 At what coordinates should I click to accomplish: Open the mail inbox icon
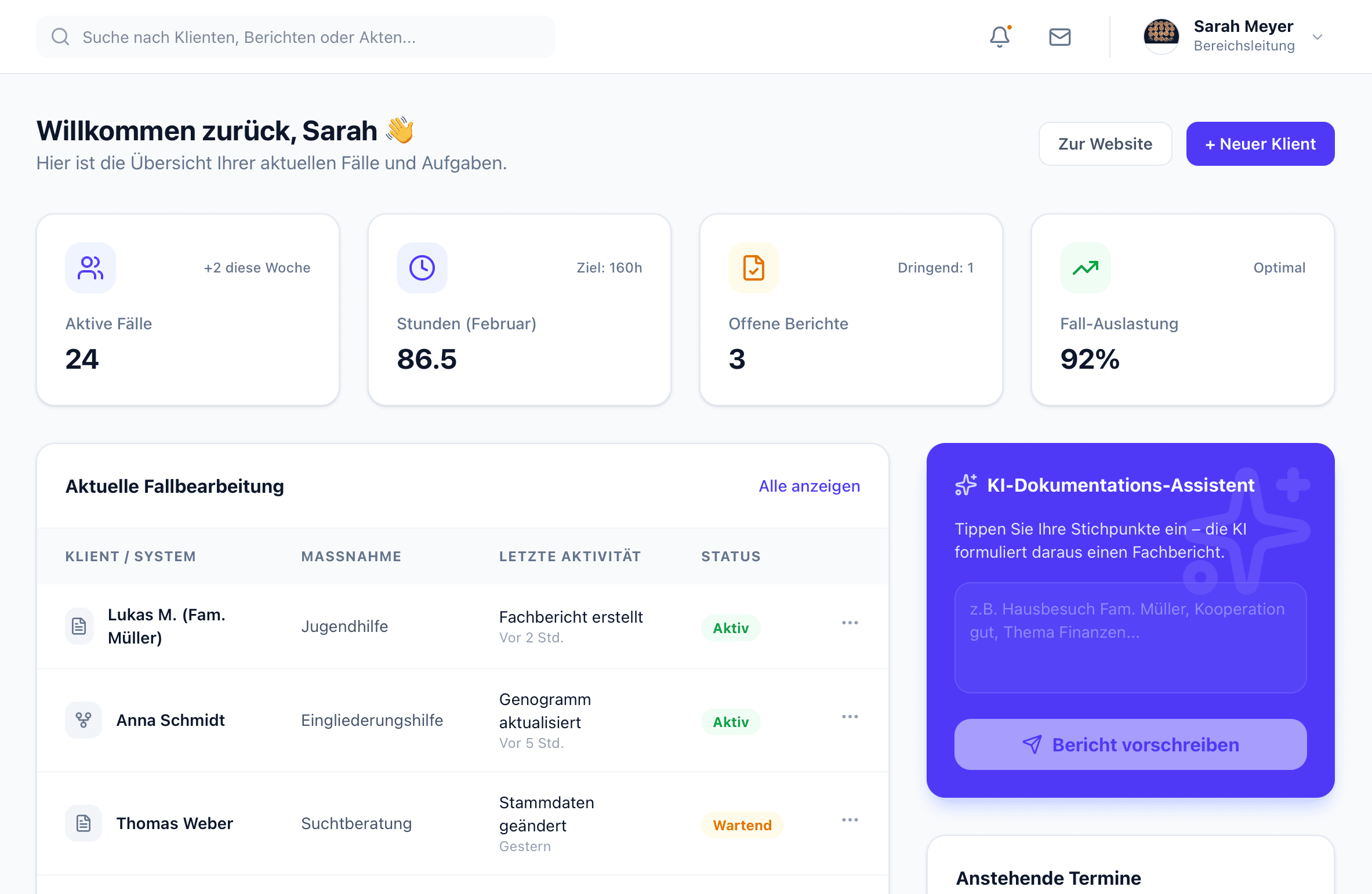(x=1059, y=37)
